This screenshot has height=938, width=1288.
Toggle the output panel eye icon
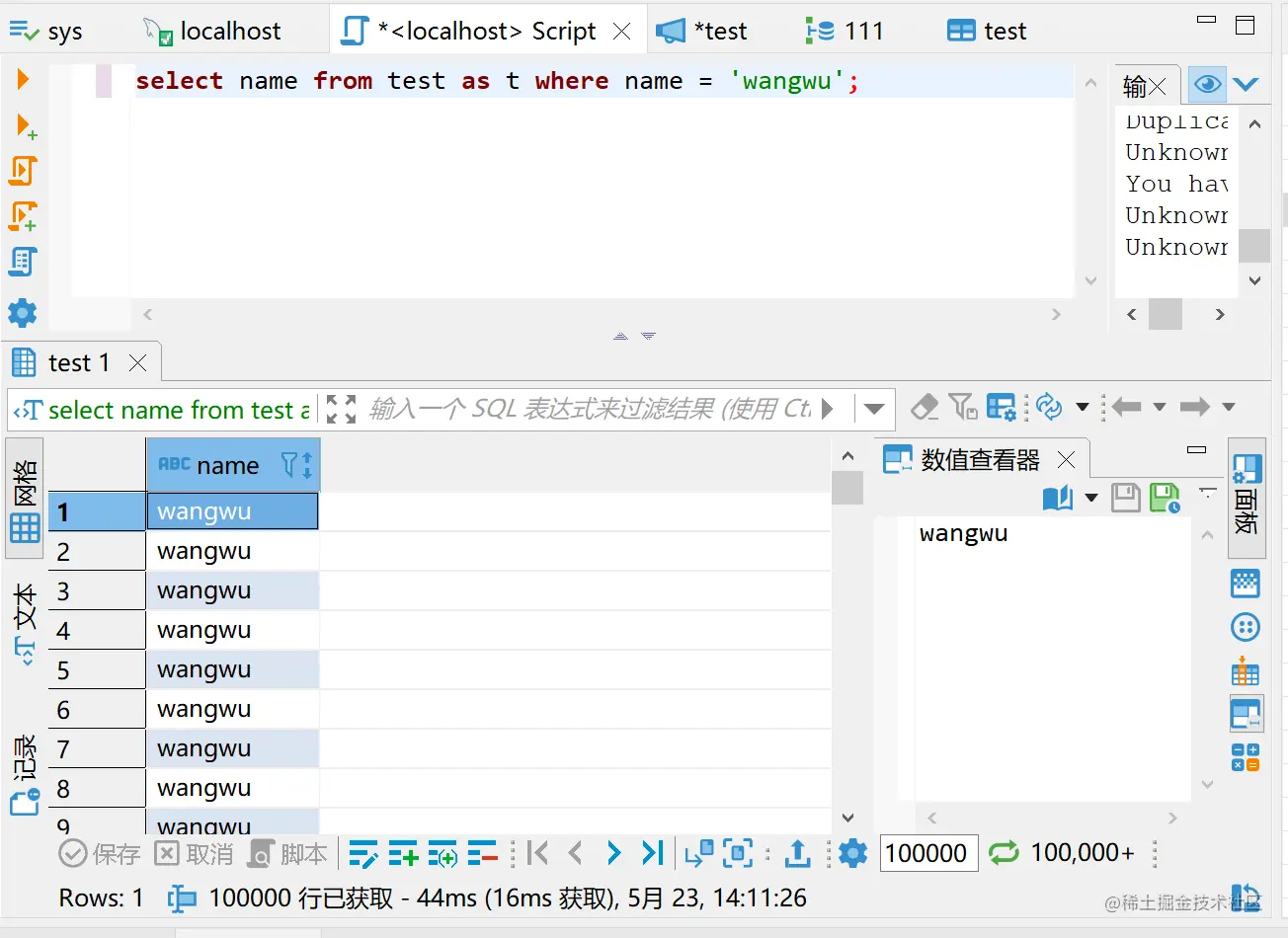click(x=1207, y=84)
